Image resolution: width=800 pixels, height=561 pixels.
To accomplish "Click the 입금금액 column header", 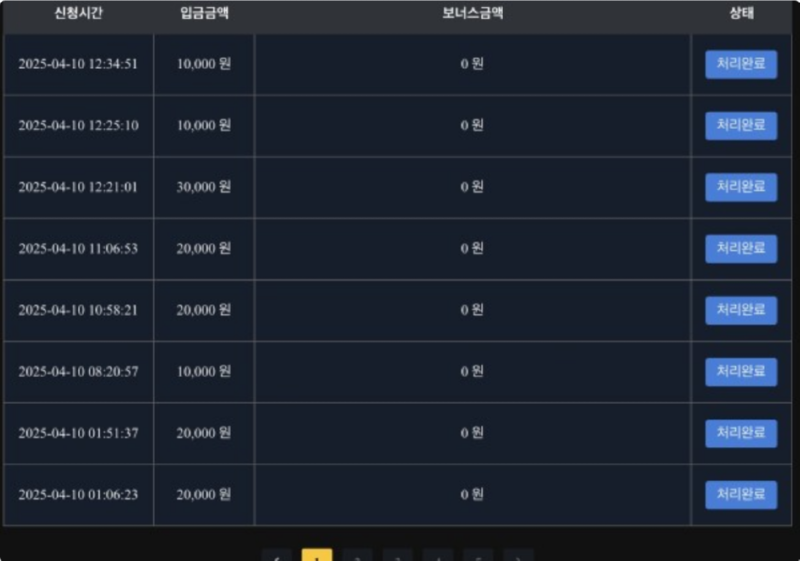I will point(204,13).
